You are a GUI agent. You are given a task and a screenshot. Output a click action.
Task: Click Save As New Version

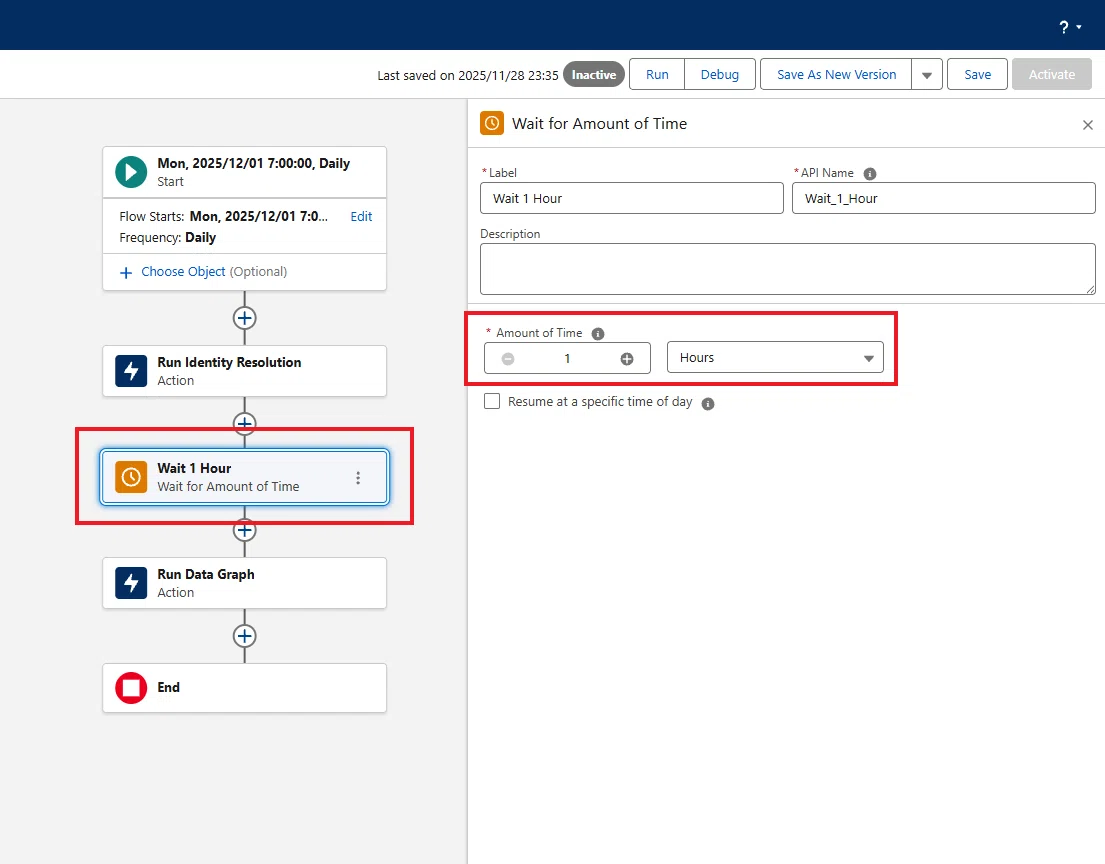[837, 75]
